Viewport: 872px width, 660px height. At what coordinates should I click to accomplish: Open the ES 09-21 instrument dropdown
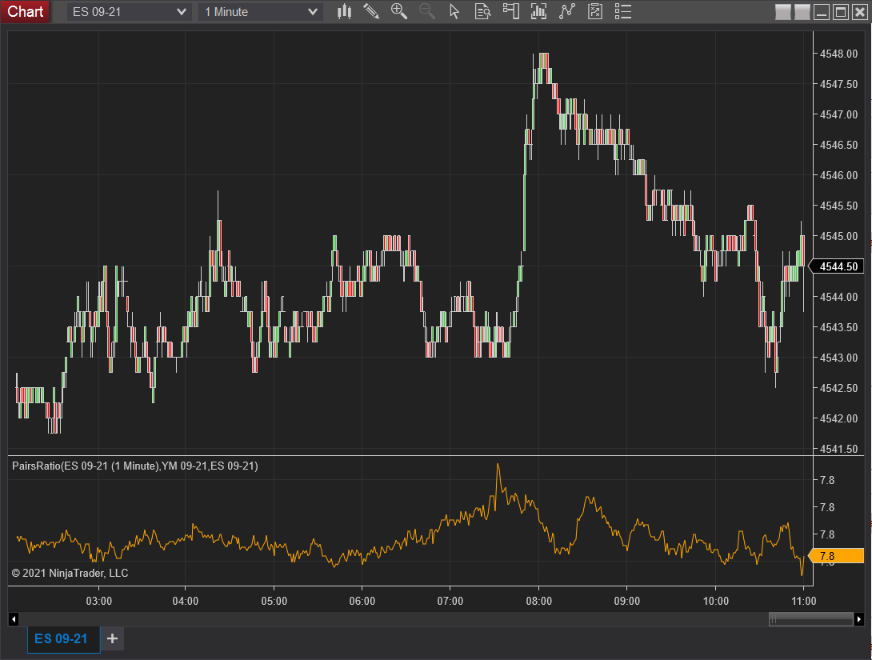pos(129,12)
